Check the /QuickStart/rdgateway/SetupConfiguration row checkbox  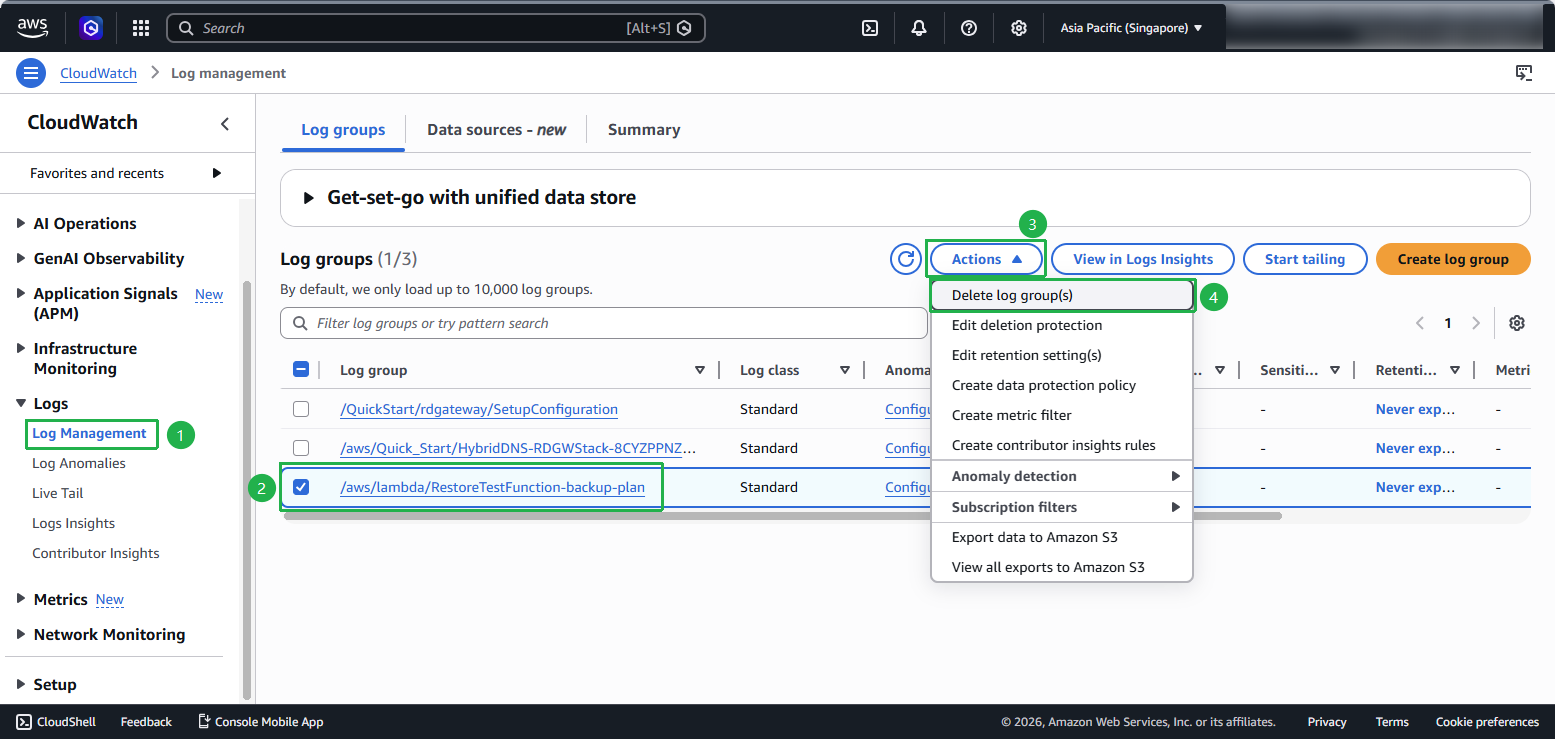click(301, 409)
